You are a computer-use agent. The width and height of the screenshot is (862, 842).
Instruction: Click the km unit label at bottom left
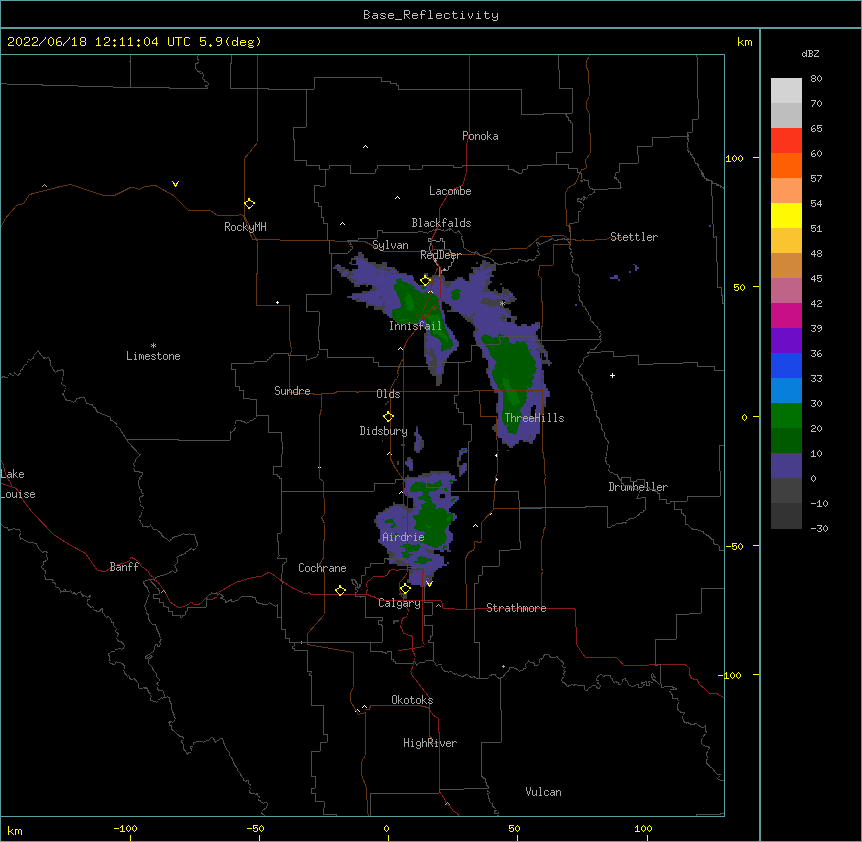[15, 830]
